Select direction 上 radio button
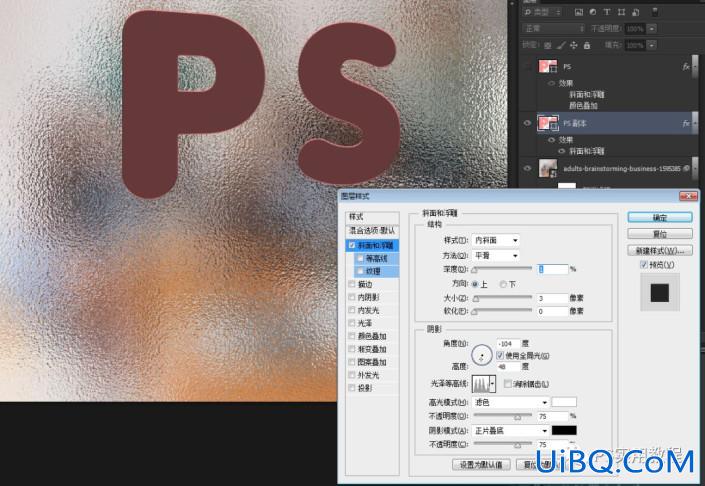 click(x=475, y=284)
